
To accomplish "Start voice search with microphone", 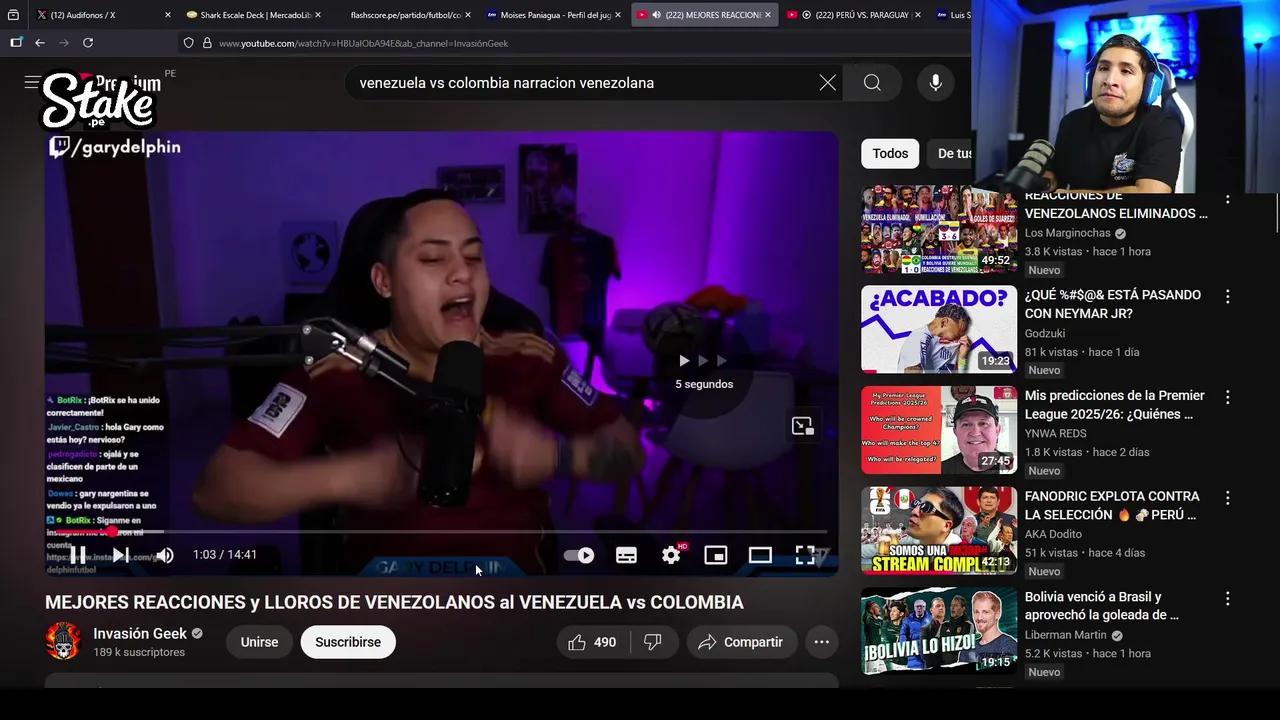I will tap(936, 83).
